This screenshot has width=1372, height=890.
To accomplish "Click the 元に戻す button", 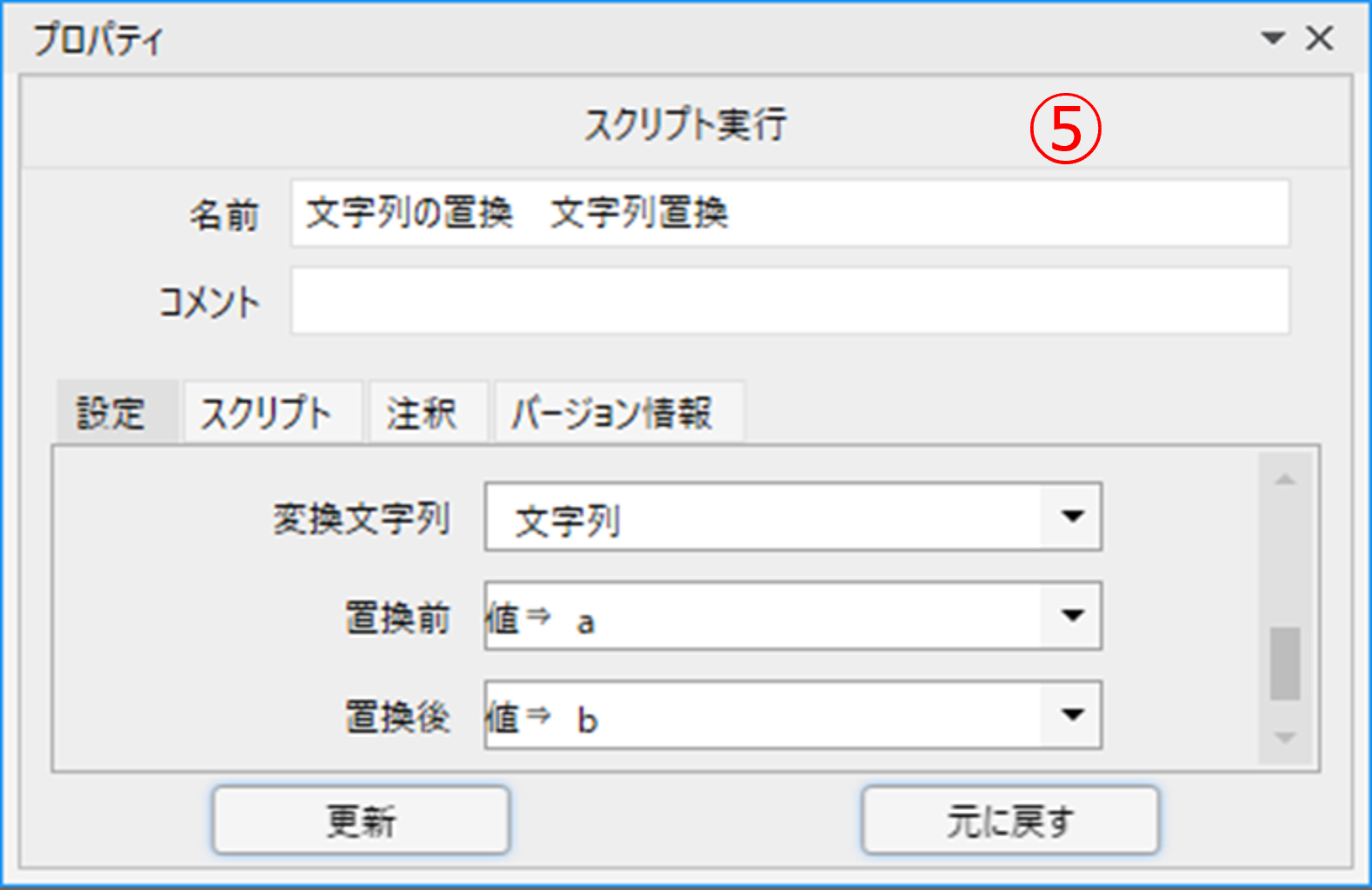I will [1010, 820].
